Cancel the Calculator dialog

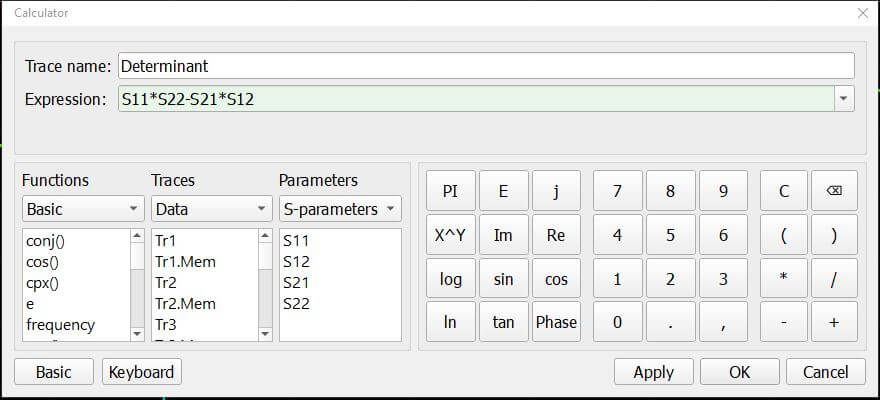tap(826, 372)
